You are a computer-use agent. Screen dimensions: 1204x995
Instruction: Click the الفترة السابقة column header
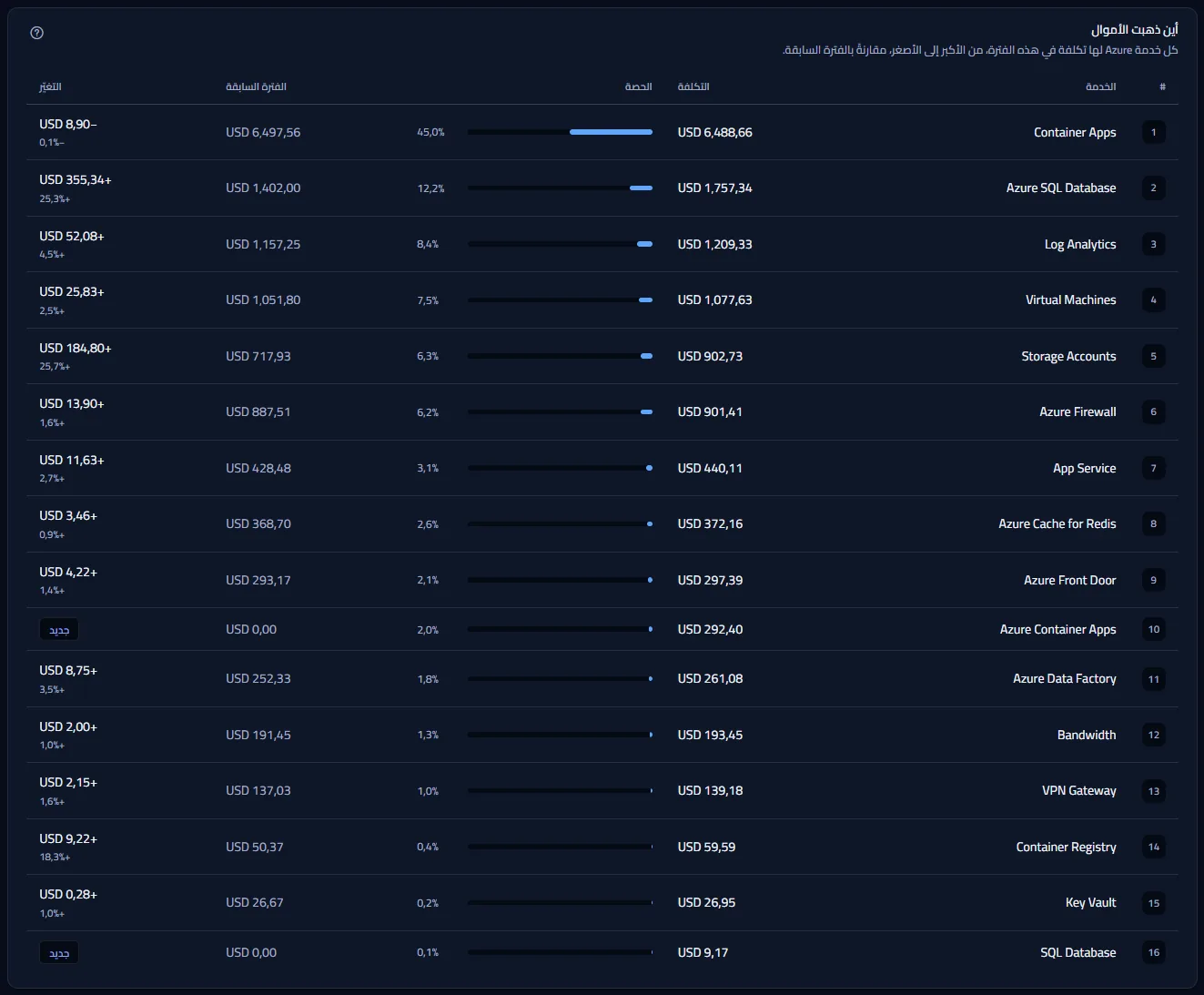[x=256, y=86]
